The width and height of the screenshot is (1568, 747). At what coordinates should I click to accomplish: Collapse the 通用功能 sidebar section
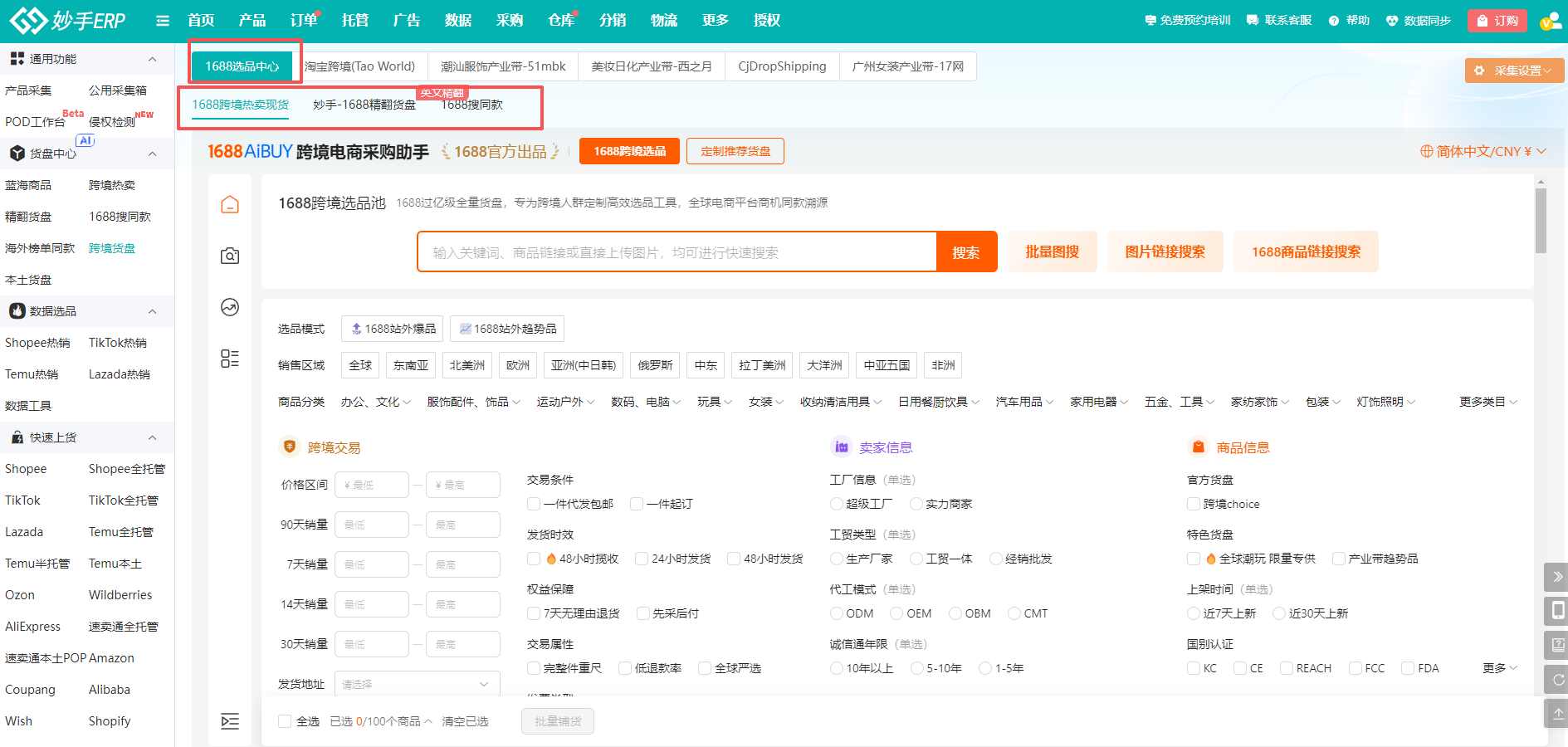coord(153,59)
